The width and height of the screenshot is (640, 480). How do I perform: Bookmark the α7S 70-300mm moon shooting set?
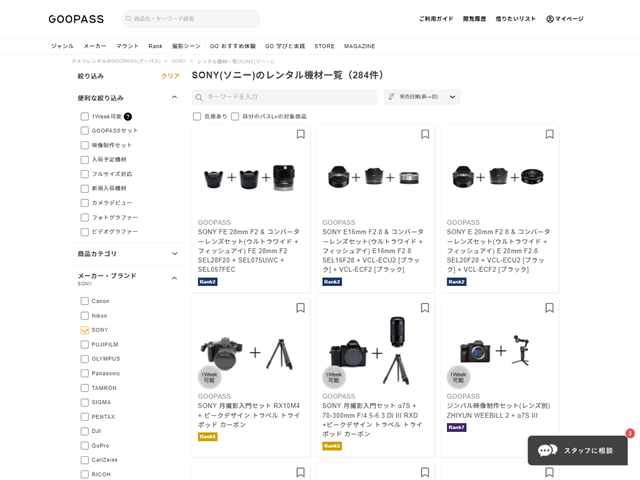pos(425,308)
